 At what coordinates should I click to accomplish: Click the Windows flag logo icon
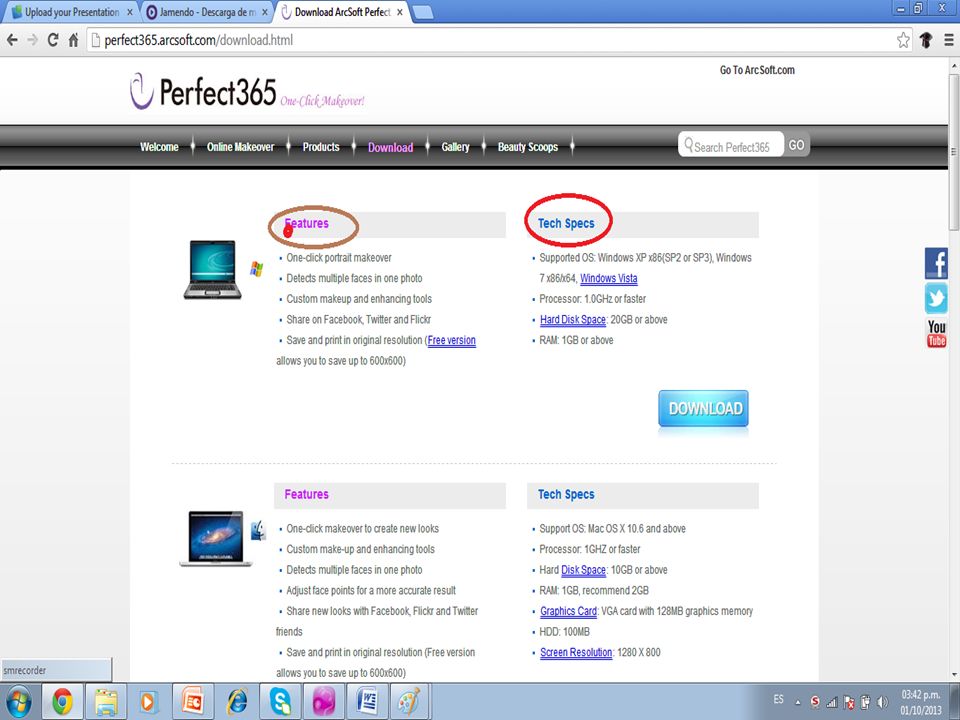[x=257, y=269]
